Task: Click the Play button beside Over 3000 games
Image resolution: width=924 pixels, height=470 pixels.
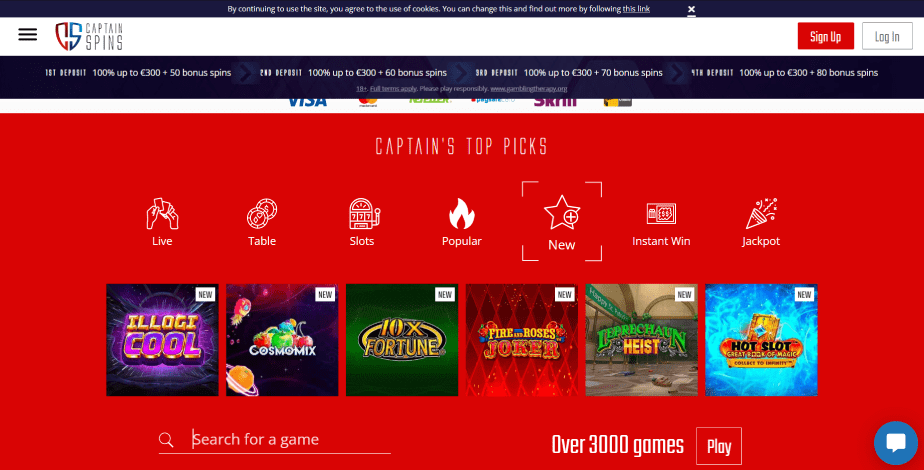Action: [719, 446]
